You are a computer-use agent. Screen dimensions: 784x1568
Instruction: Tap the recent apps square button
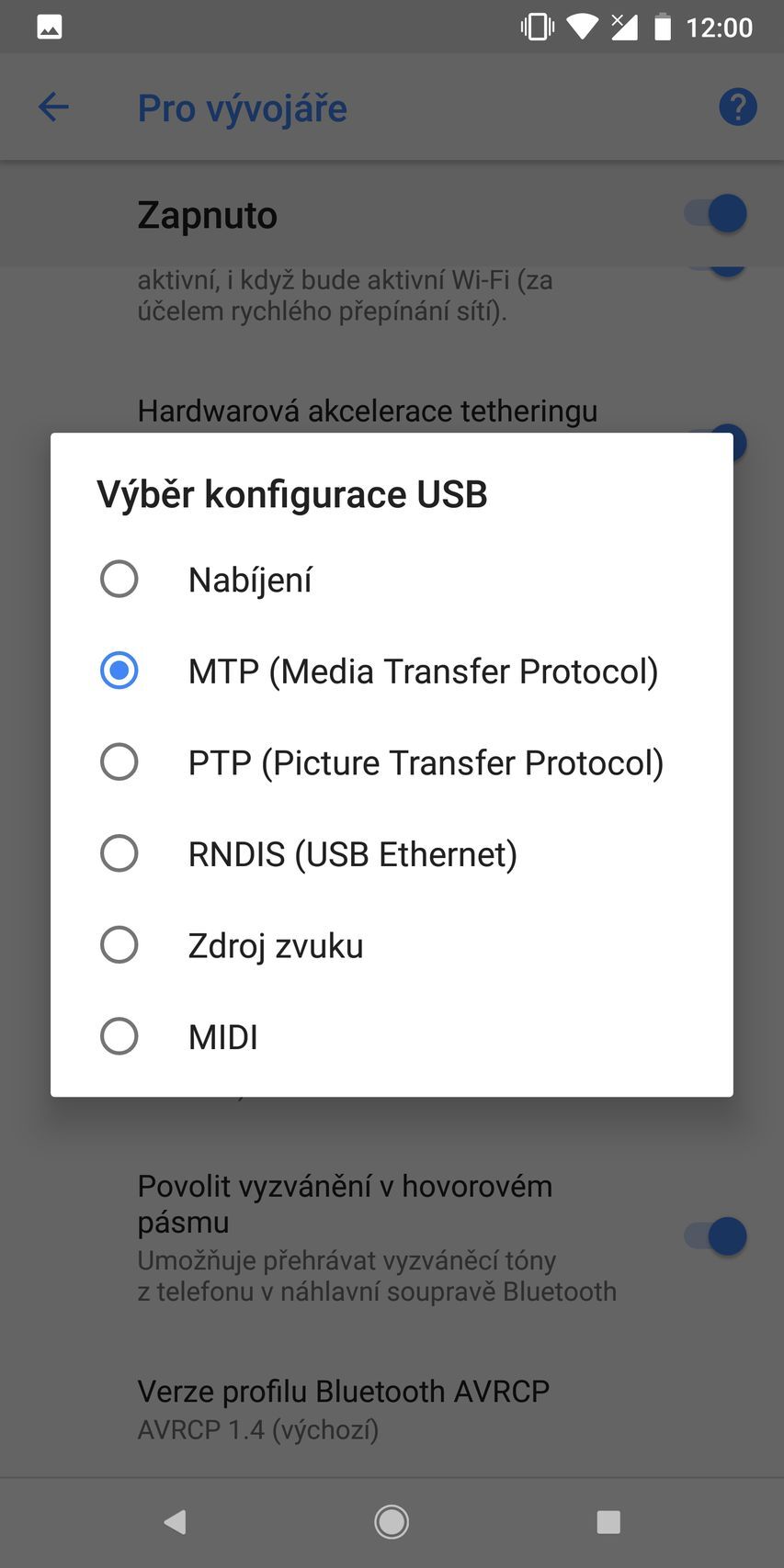[608, 1521]
